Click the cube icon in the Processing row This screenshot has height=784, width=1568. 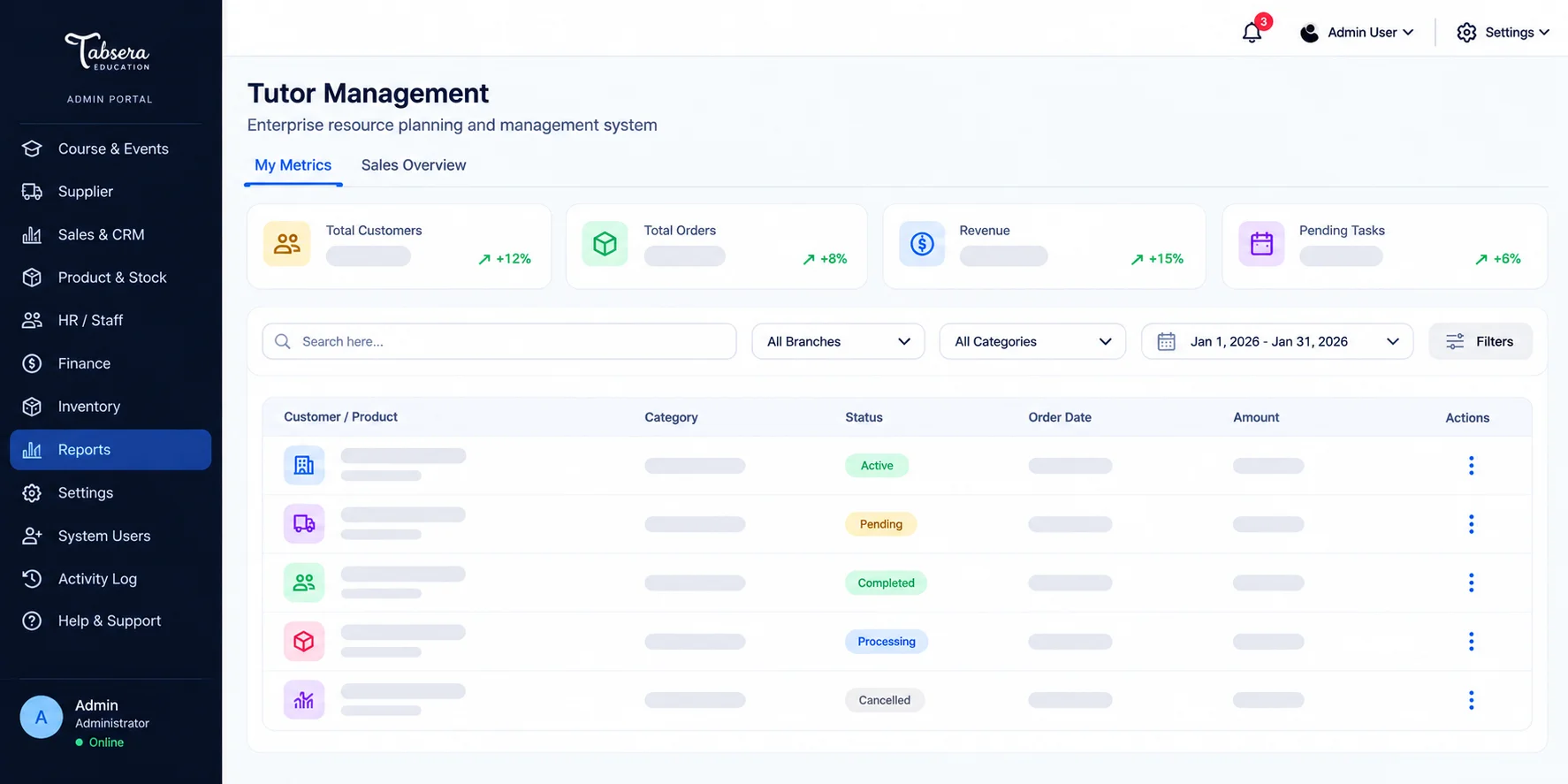(x=304, y=642)
